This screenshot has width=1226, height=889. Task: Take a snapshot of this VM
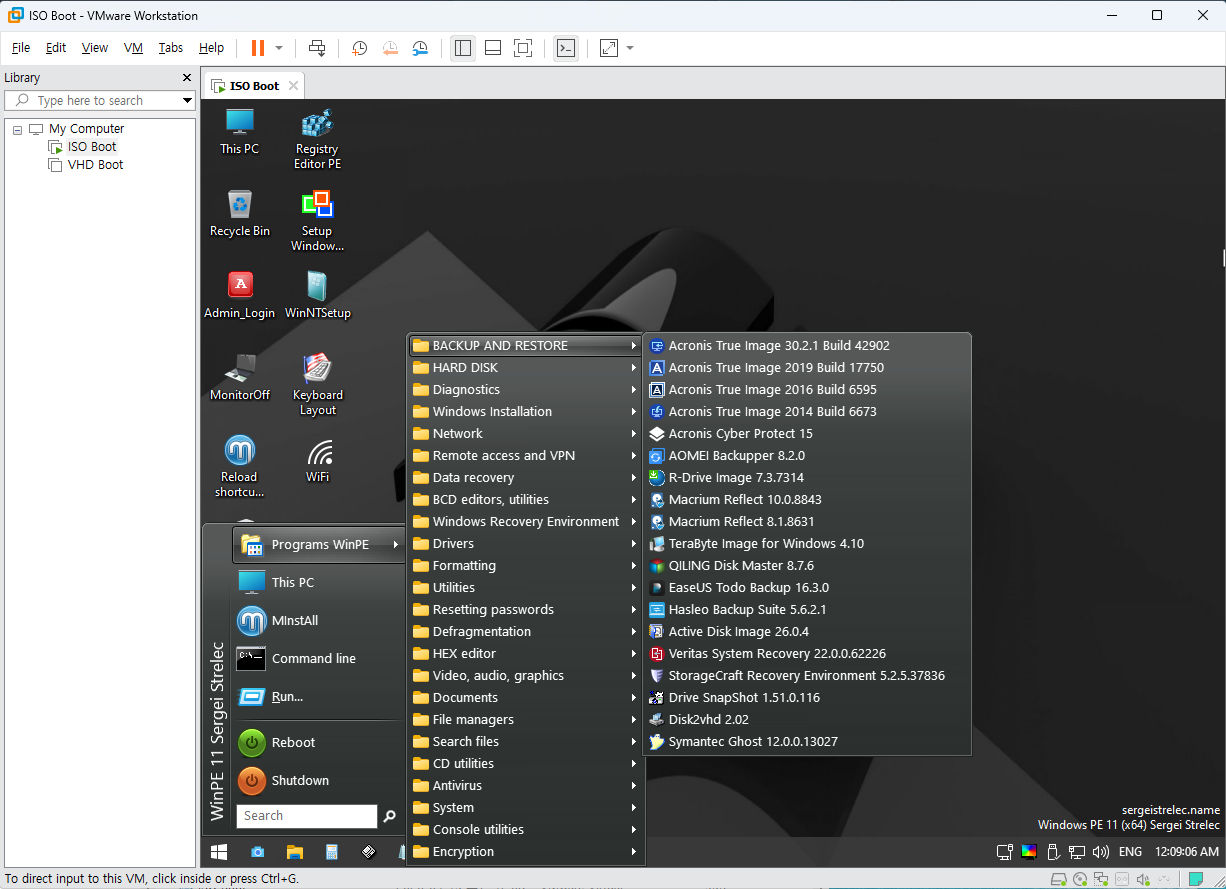pyautogui.click(x=359, y=48)
